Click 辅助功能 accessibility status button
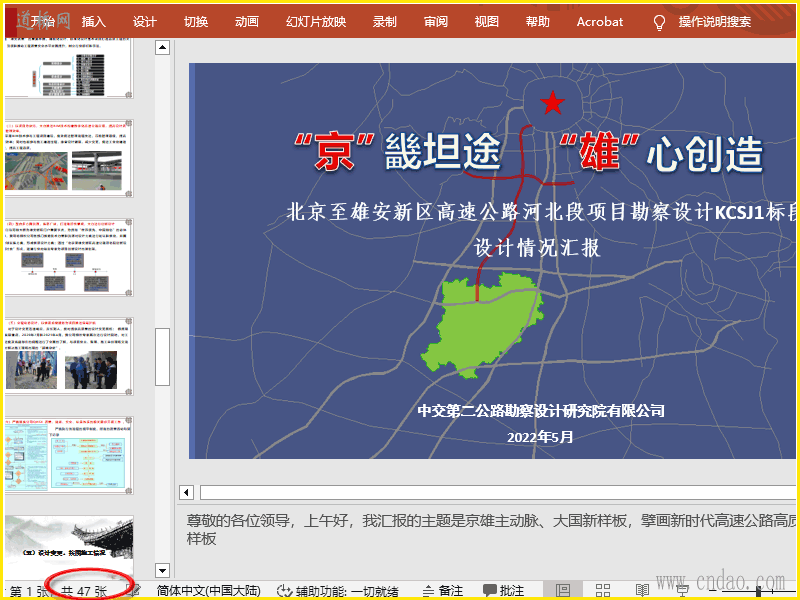Viewport: 800px width, 600px height. (337, 591)
